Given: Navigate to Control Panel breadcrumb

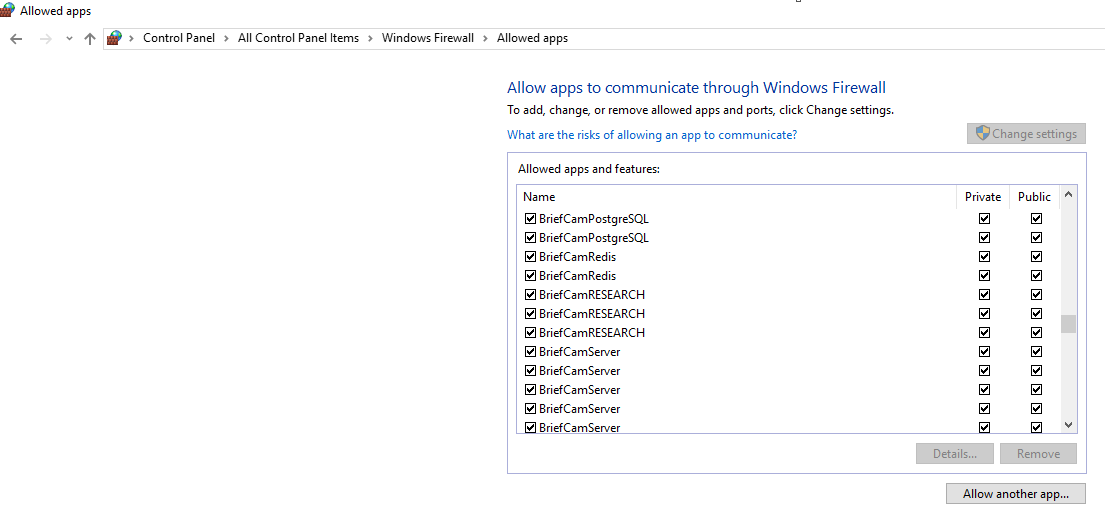Looking at the screenshot, I should point(179,38).
